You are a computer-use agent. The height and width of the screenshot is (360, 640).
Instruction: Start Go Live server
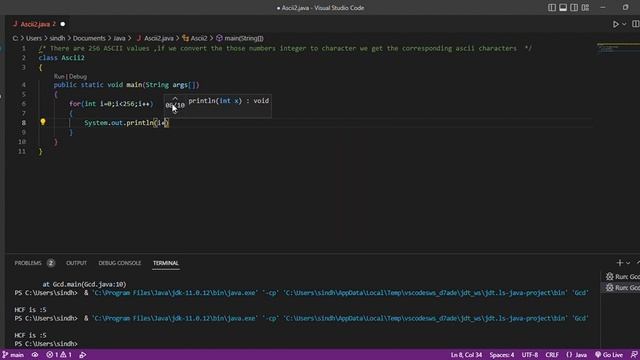tap(609, 355)
